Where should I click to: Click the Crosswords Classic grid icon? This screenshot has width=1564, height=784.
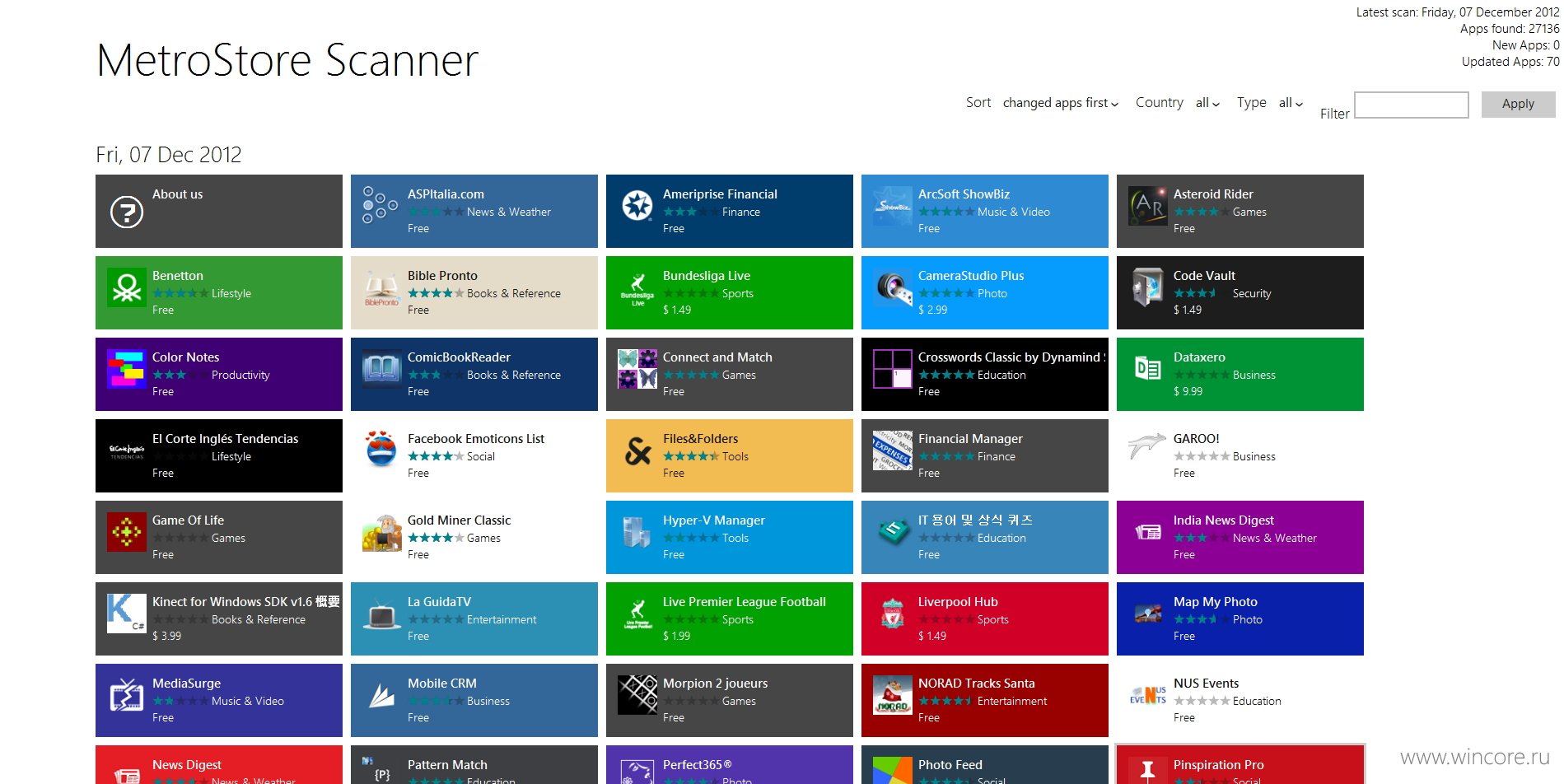click(x=893, y=368)
